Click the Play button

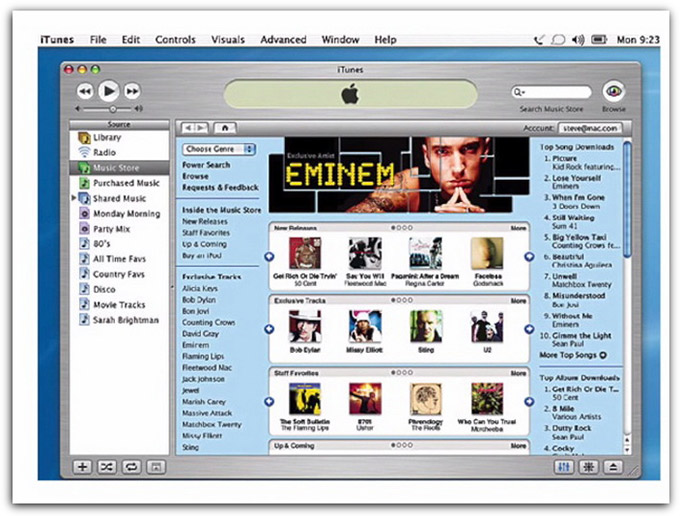coord(108,91)
